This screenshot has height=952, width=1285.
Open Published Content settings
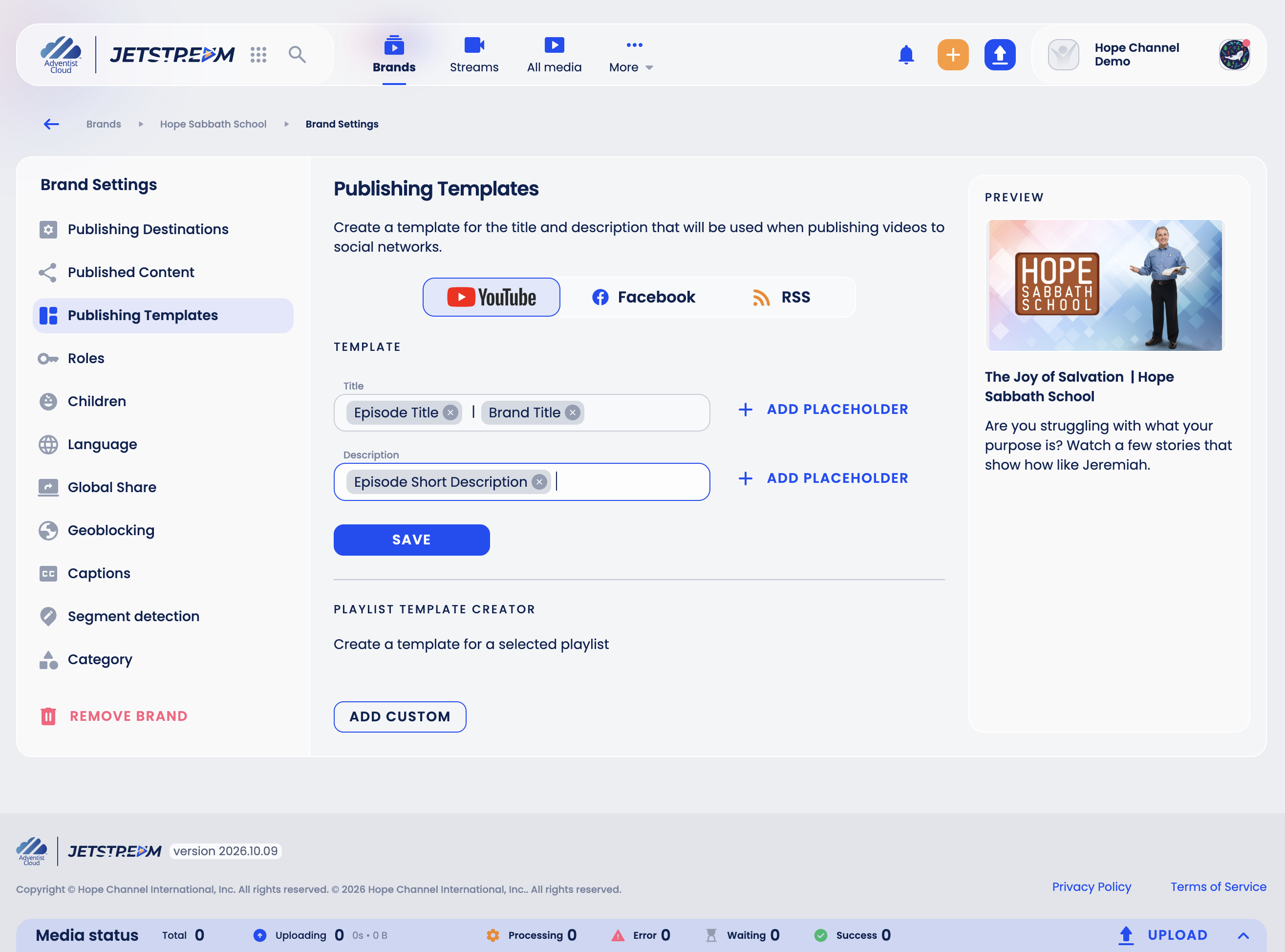(163, 273)
